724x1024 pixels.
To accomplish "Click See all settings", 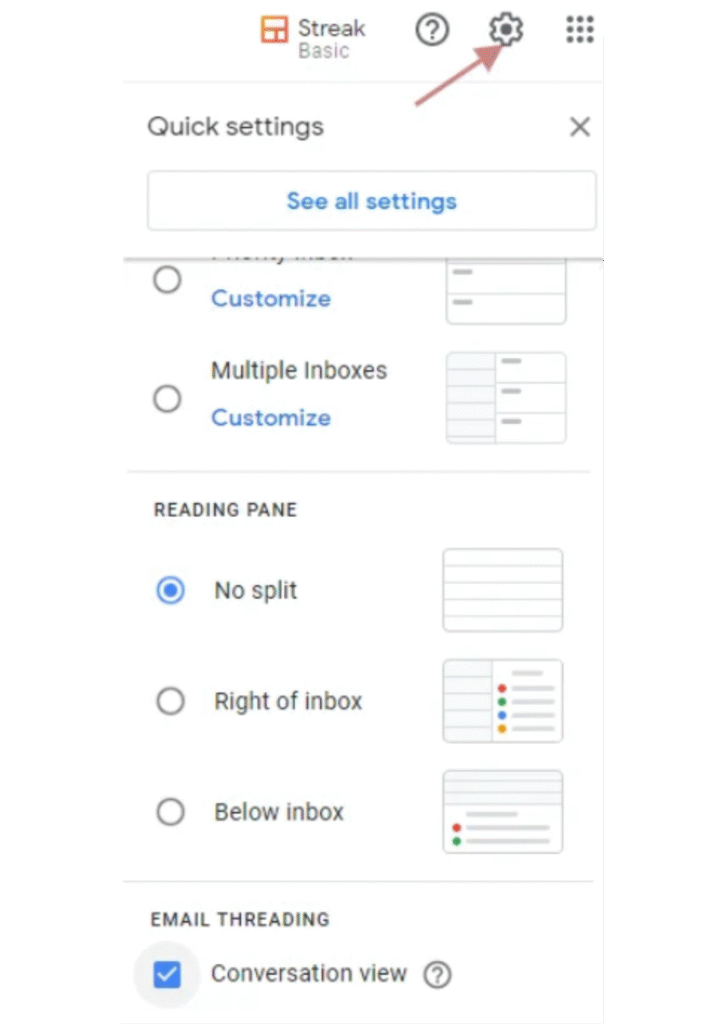I will [x=371, y=200].
